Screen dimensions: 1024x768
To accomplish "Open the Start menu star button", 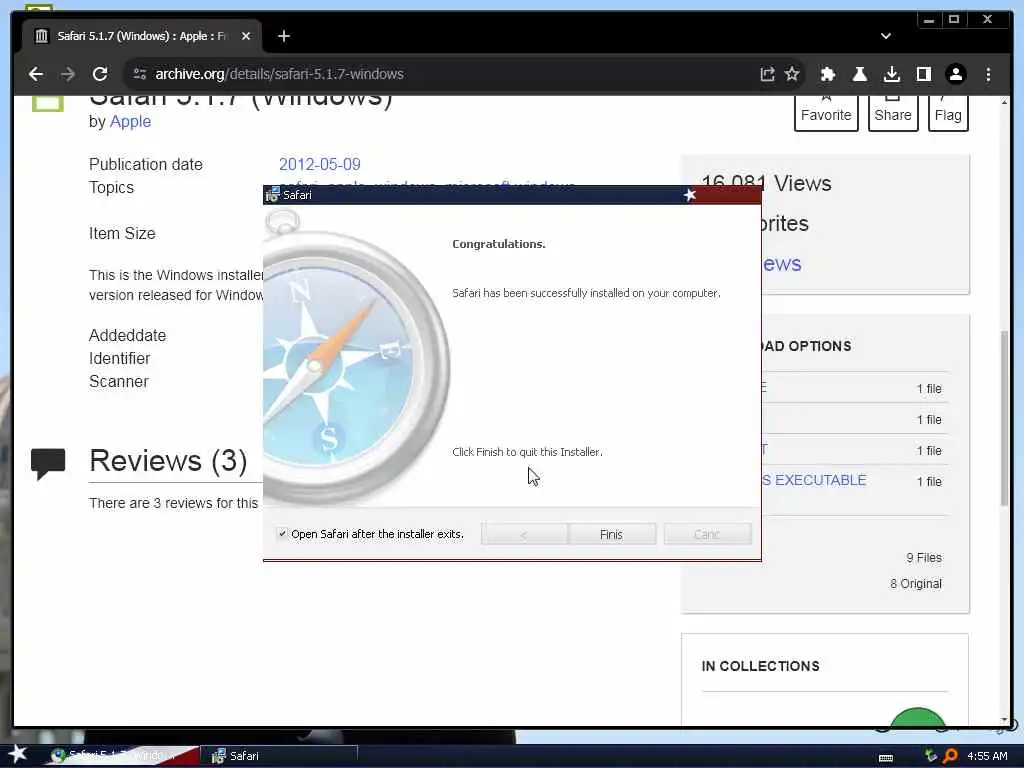I will click(18, 754).
